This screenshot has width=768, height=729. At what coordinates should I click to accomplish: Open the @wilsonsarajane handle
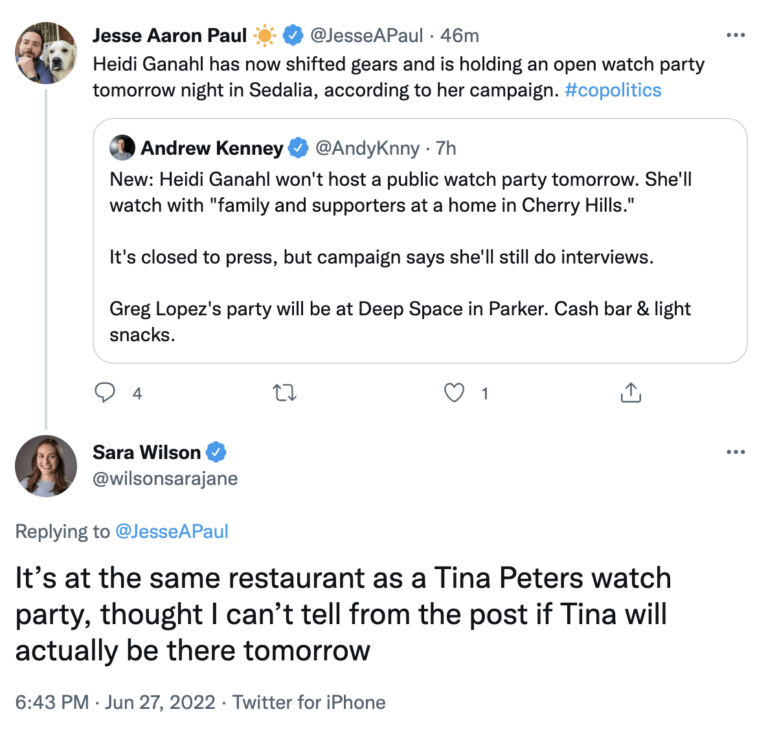pyautogui.click(x=165, y=478)
